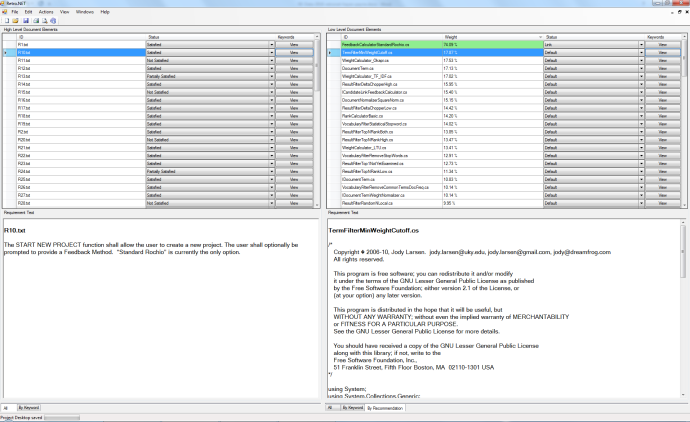The height and width of the screenshot is (422, 690).
Task: Click the New project toolbar icon
Action: tap(5, 20)
